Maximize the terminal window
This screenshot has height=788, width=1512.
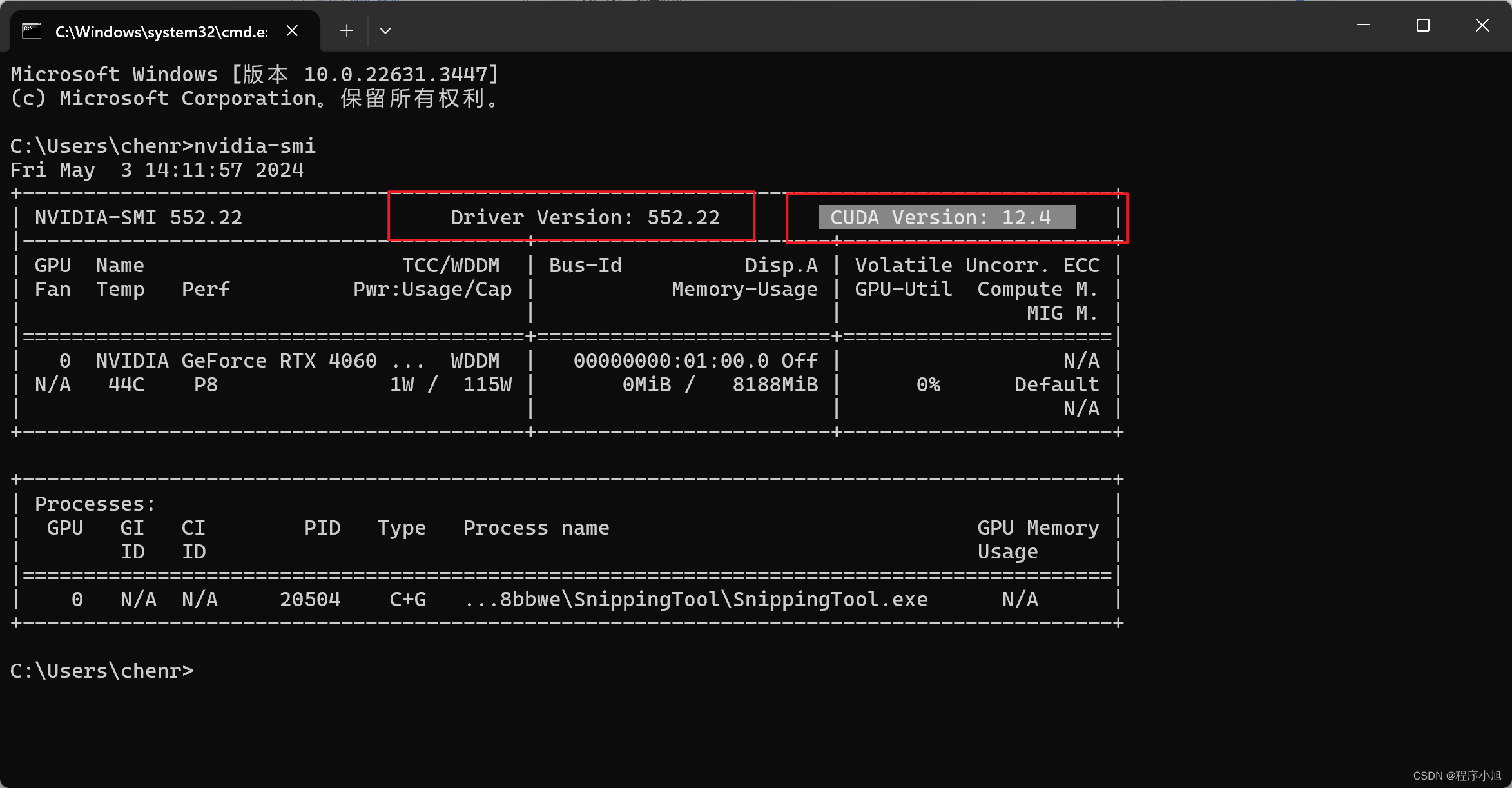pyautogui.click(x=1423, y=25)
